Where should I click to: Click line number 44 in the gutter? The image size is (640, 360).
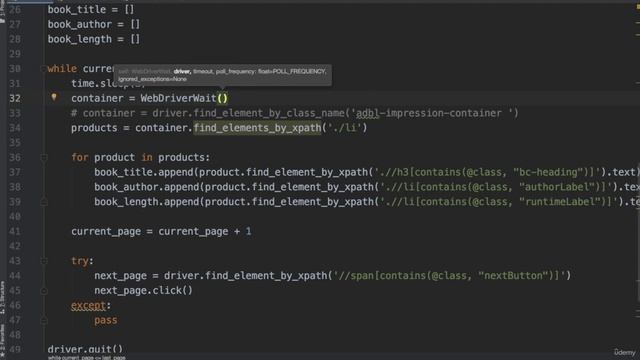pyautogui.click(x=15, y=276)
